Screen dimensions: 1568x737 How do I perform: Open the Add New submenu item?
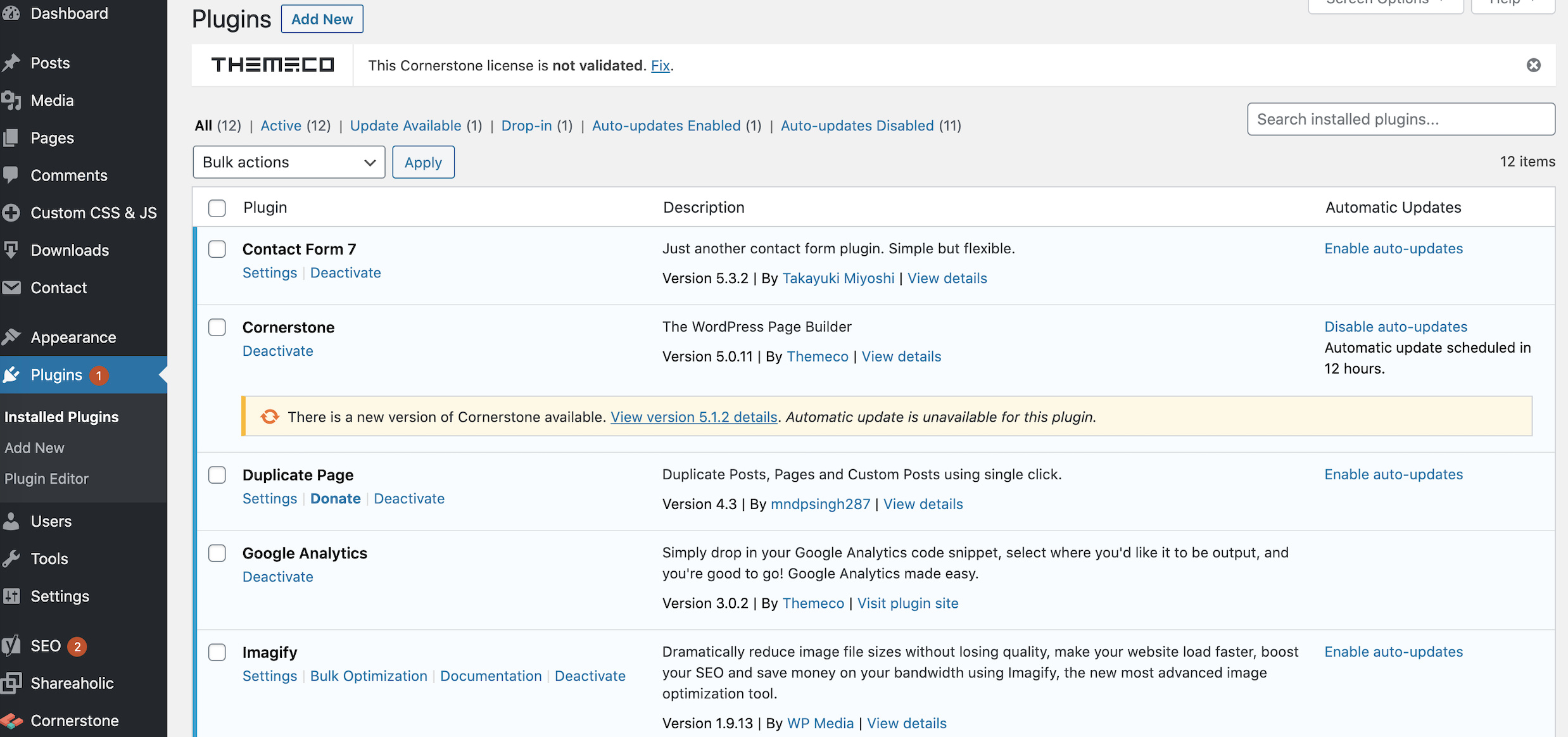pos(34,448)
